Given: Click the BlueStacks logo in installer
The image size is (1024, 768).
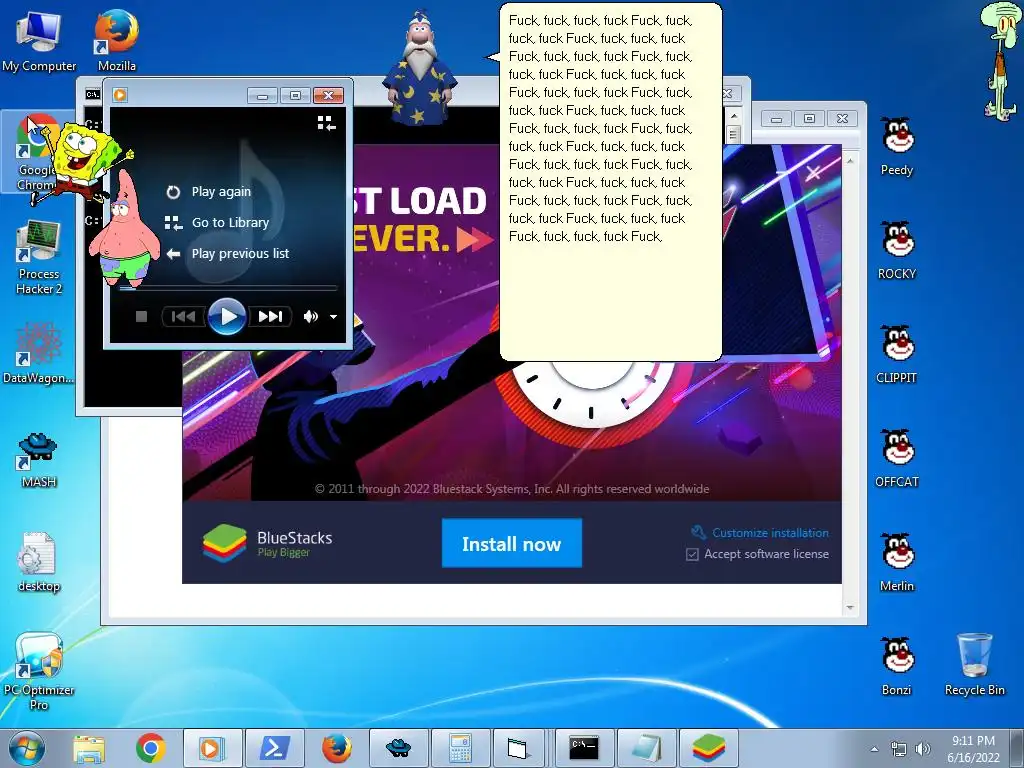Looking at the screenshot, I should [224, 543].
